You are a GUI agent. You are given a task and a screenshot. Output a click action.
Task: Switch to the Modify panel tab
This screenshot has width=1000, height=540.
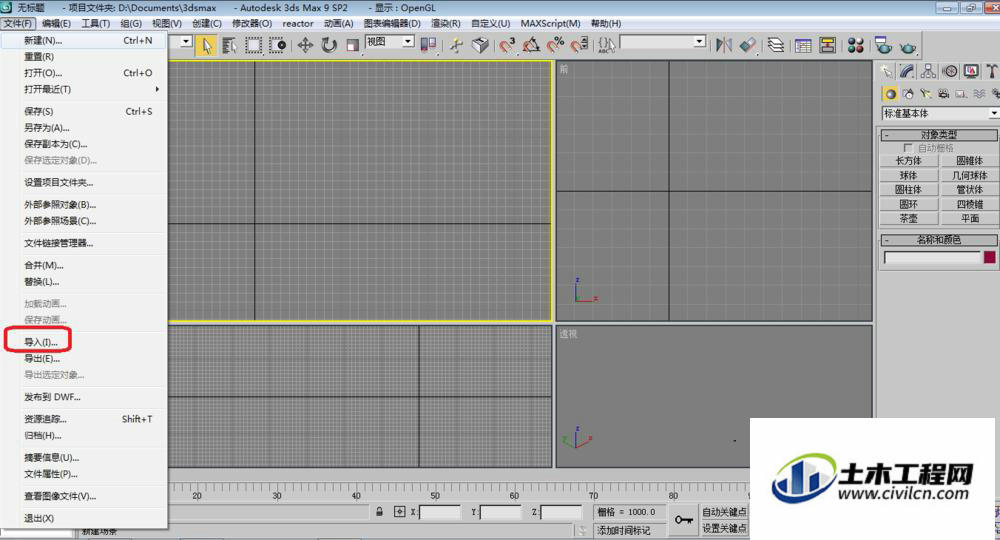tap(907, 71)
